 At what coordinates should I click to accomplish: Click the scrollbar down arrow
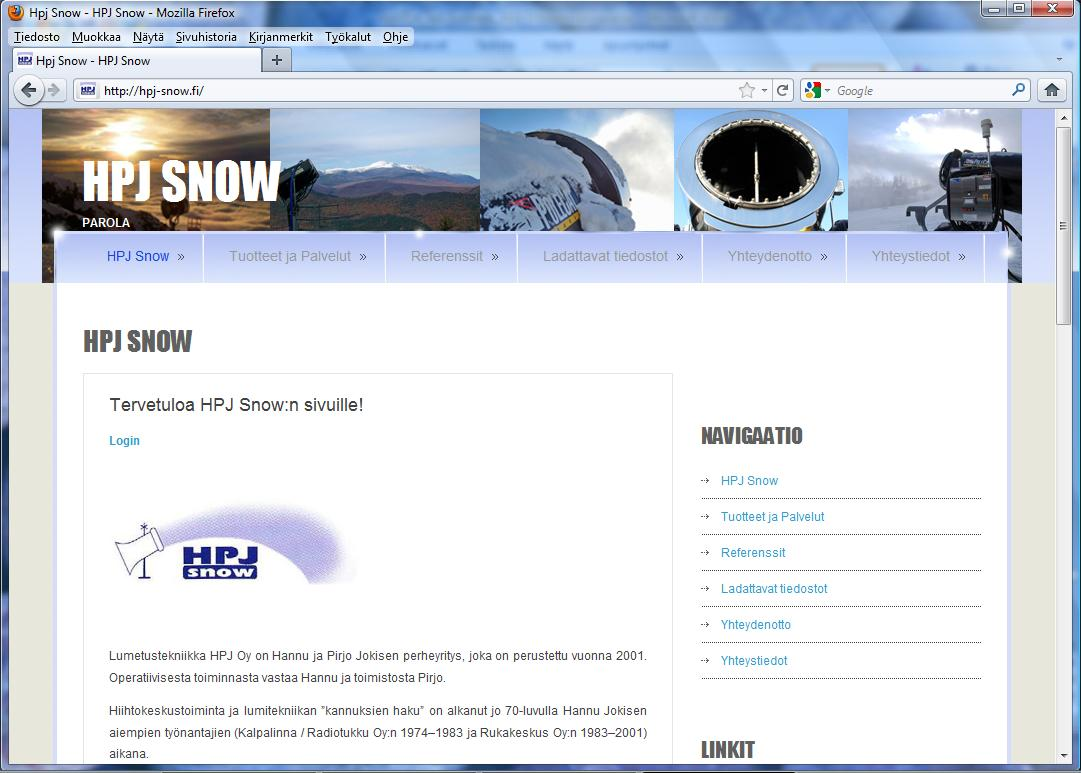click(x=1064, y=755)
